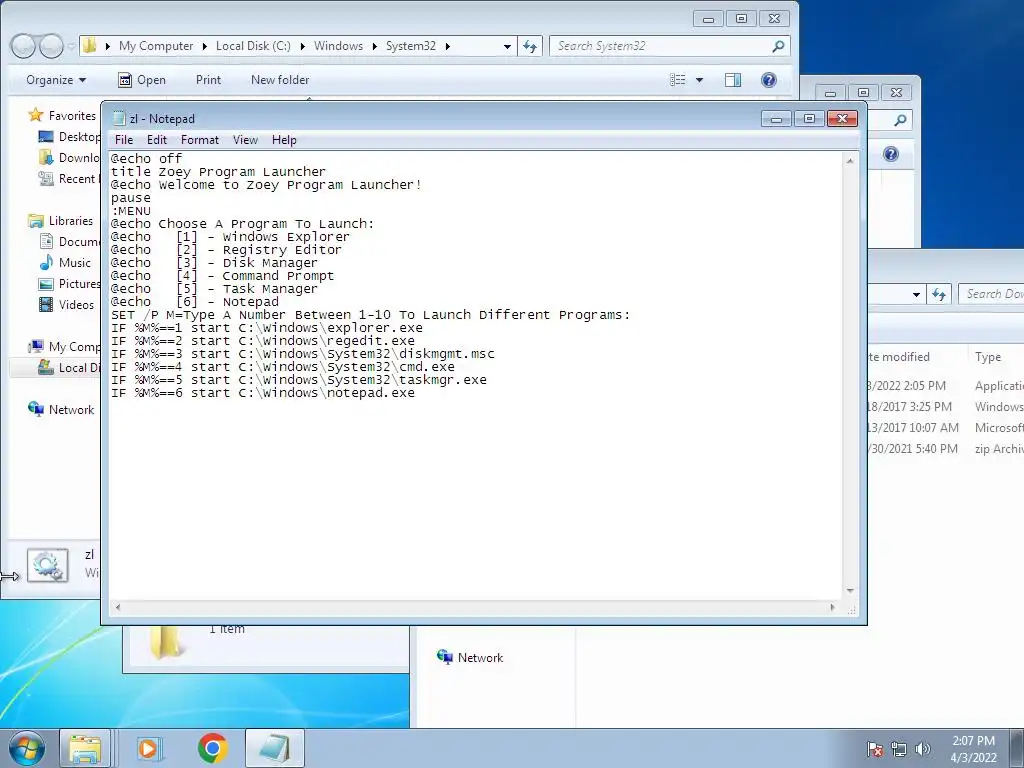Open the Windows Start menu
Viewport: 1024px width, 768px height.
(25, 748)
